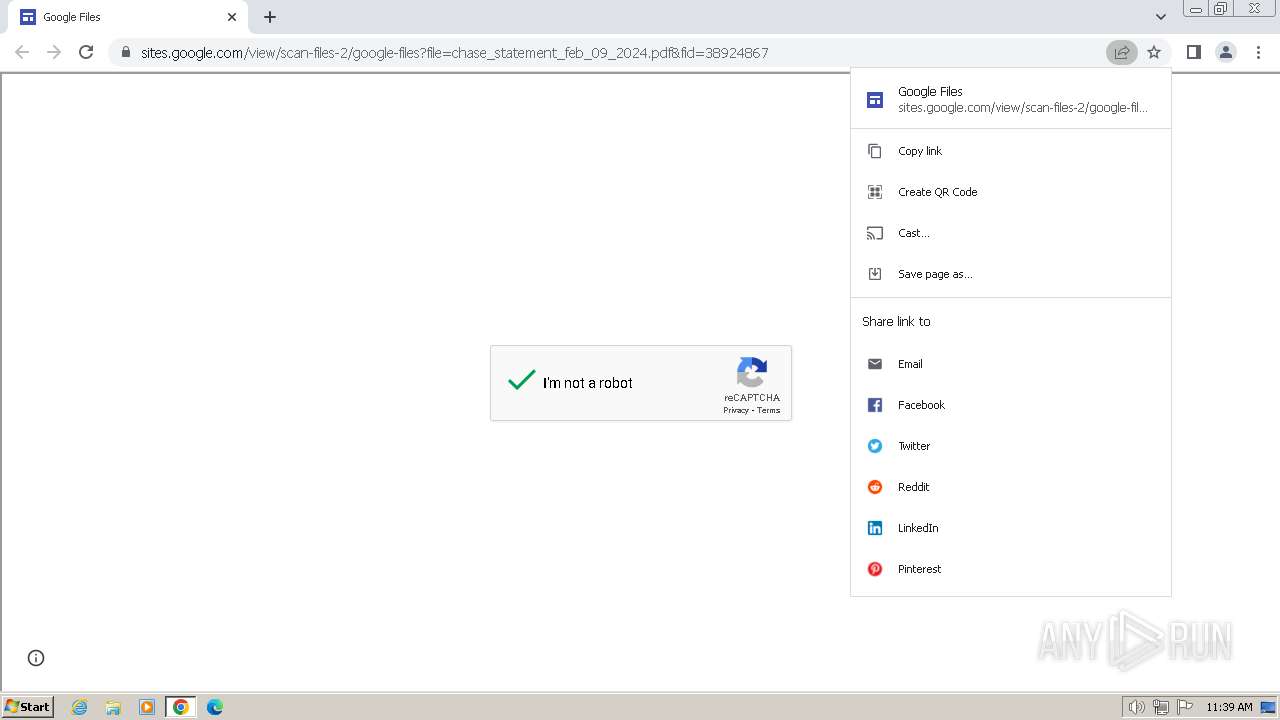Open the Windows Start button
This screenshot has width=1280, height=720.
28,706
